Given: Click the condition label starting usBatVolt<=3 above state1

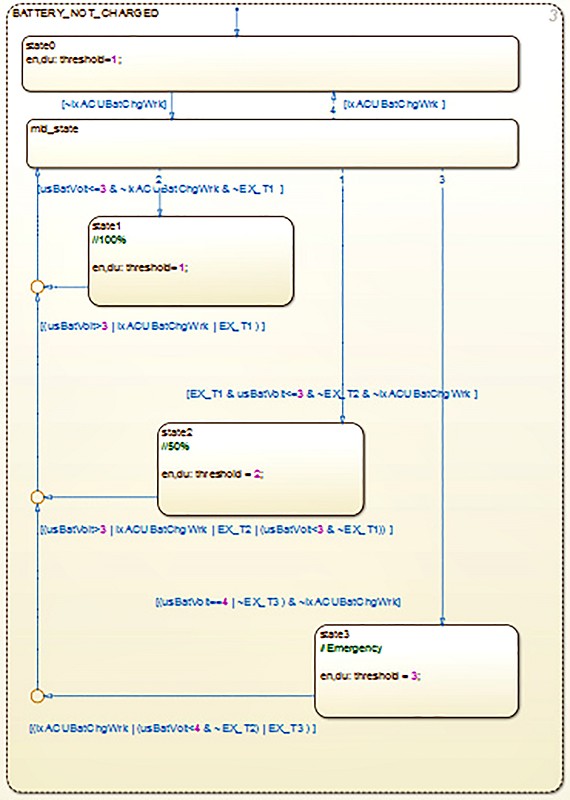Looking at the screenshot, I should pos(161,189).
